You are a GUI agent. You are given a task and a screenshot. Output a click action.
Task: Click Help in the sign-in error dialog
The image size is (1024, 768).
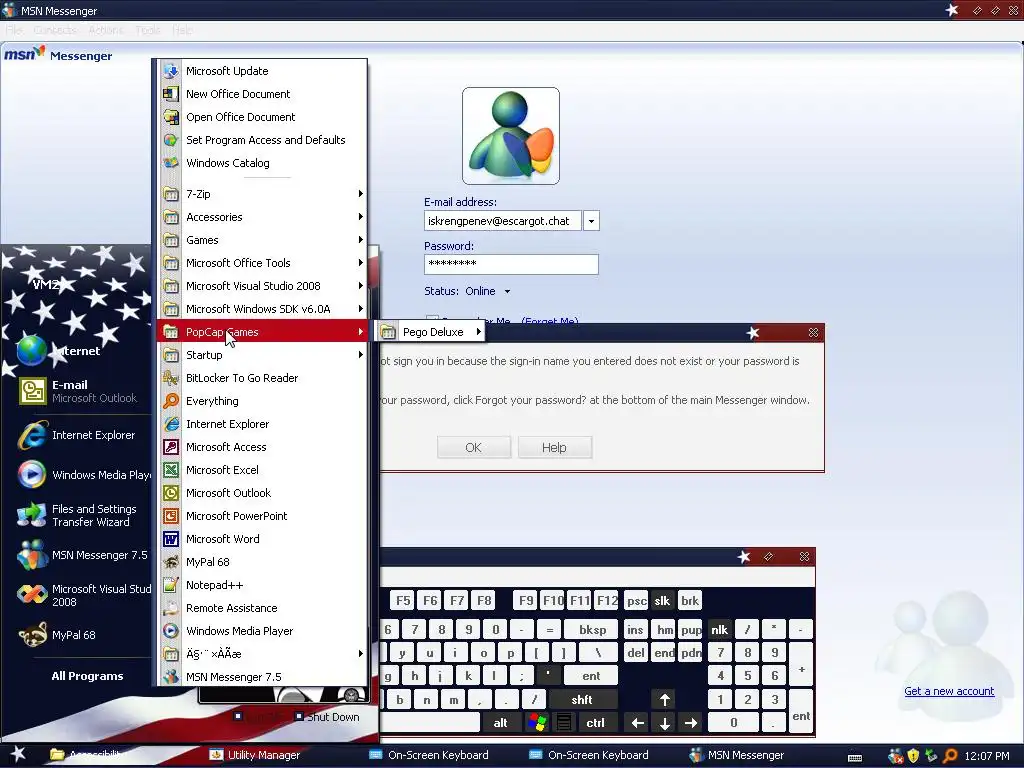pos(554,447)
